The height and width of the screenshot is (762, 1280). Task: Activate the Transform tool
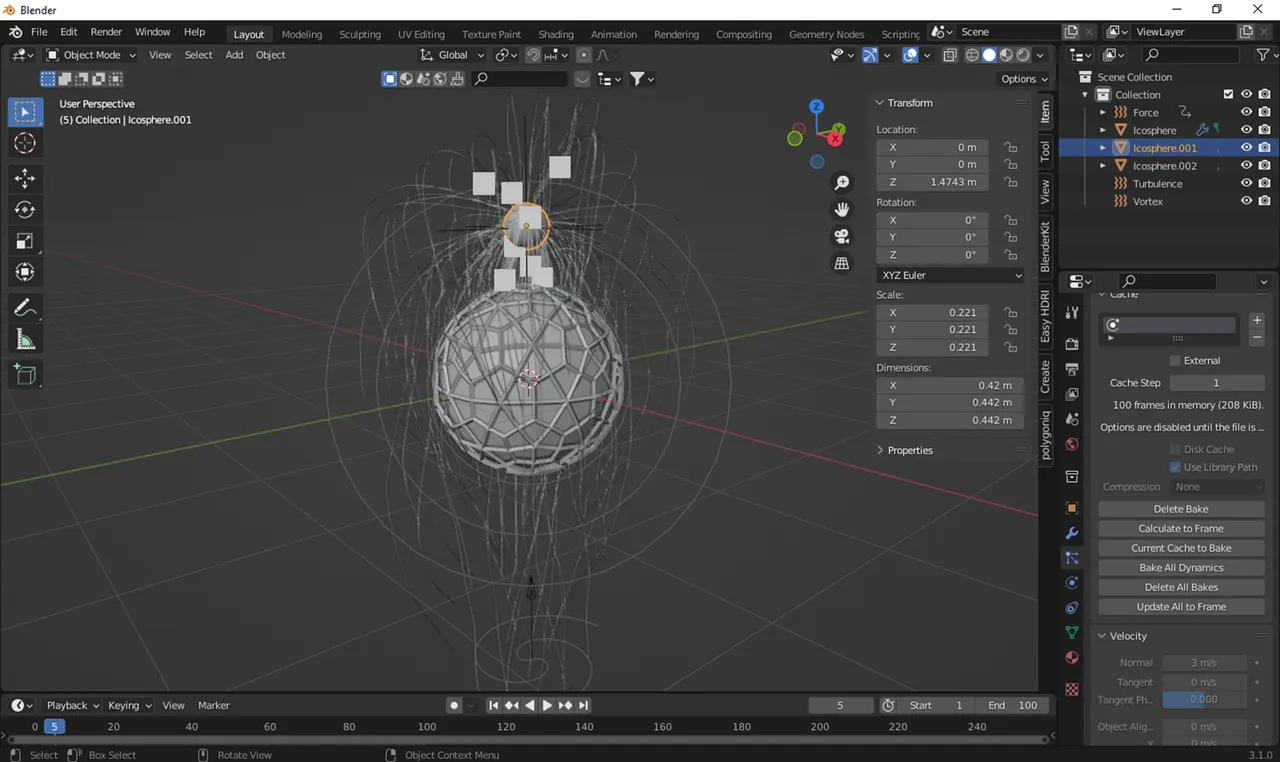click(x=26, y=272)
